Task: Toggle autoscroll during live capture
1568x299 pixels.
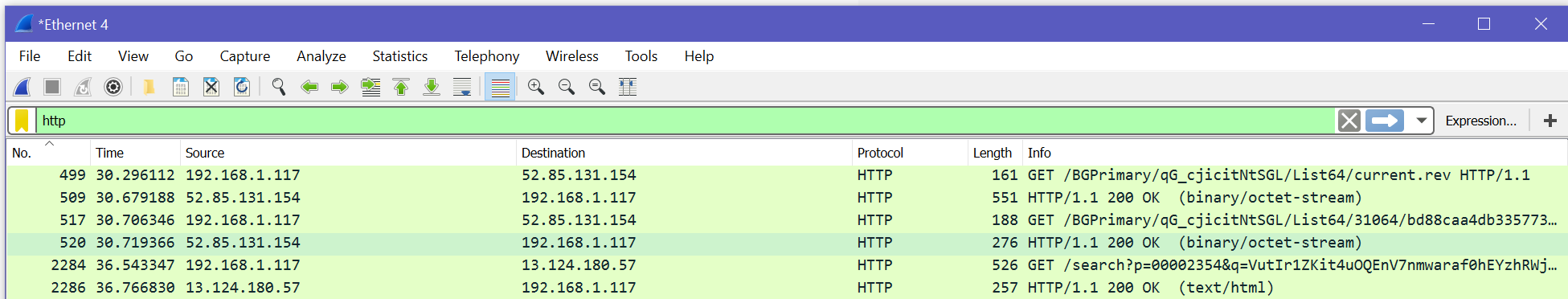Action: (x=462, y=87)
